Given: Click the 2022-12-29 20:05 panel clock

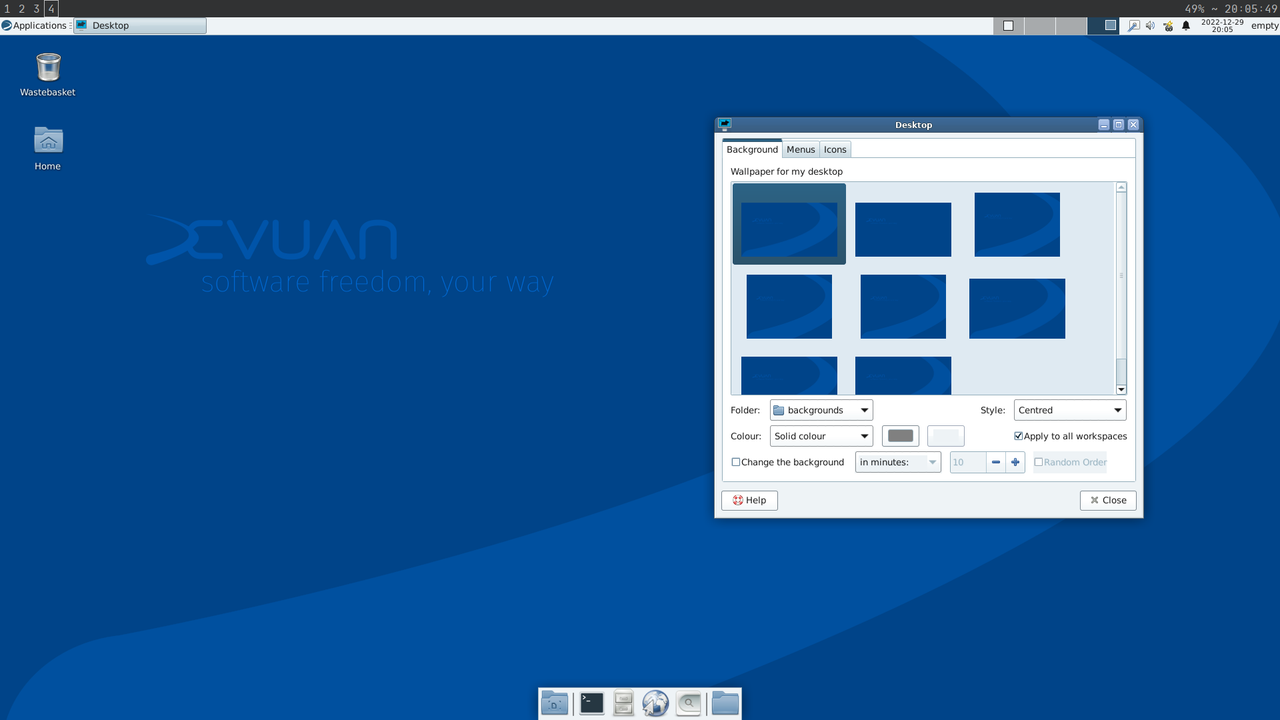Looking at the screenshot, I should pyautogui.click(x=1222, y=26).
